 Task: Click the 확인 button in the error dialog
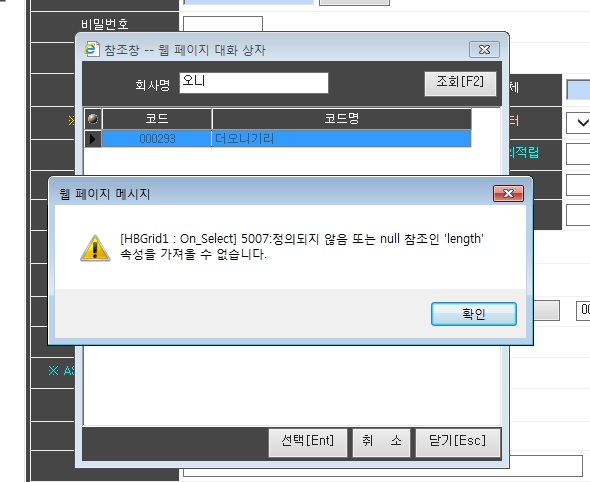coord(474,314)
